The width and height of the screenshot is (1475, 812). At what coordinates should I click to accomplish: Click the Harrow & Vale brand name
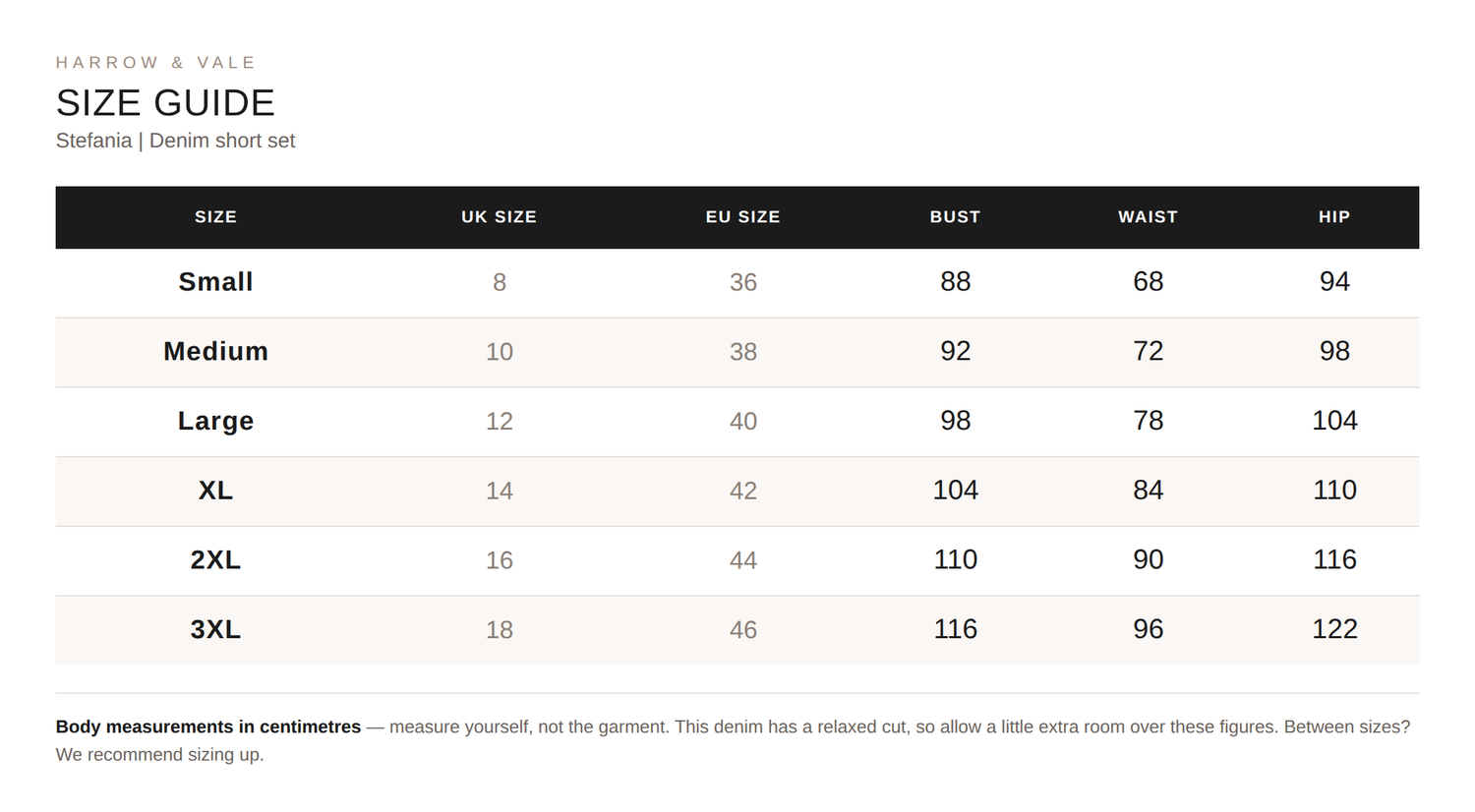click(x=155, y=63)
